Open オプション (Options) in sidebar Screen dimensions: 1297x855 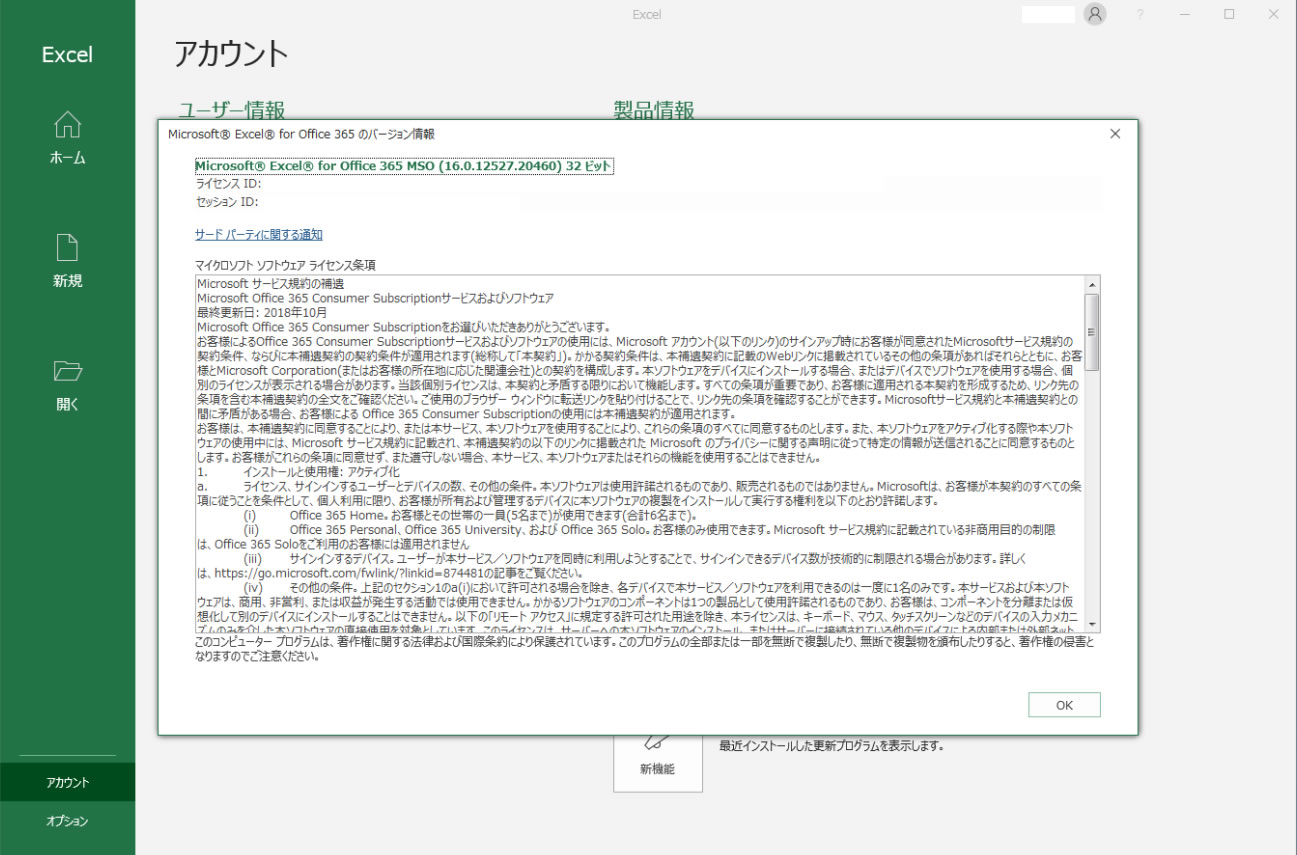(x=67, y=821)
